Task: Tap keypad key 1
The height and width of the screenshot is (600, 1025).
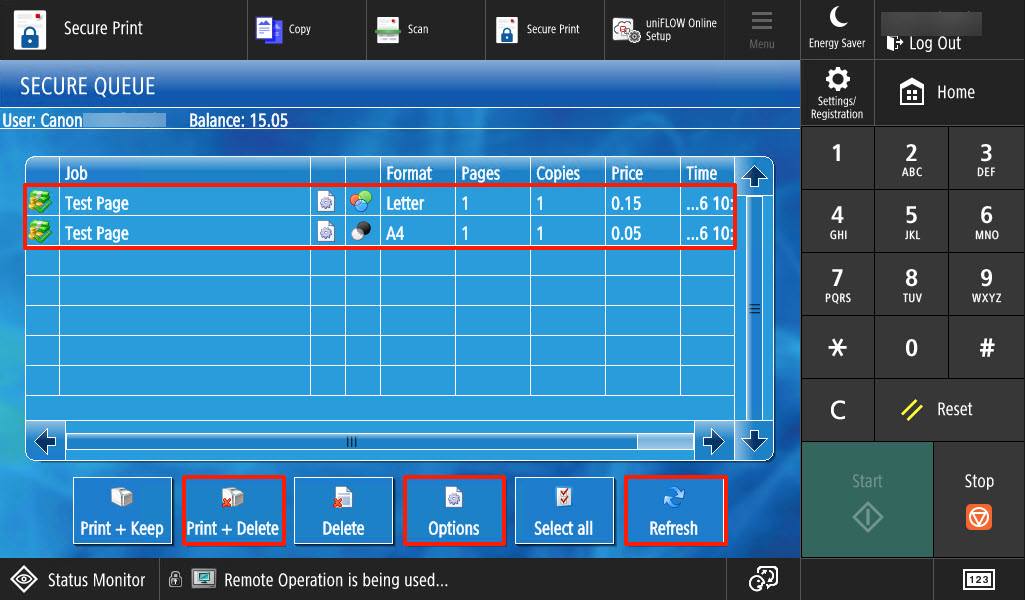Action: pyautogui.click(x=837, y=157)
